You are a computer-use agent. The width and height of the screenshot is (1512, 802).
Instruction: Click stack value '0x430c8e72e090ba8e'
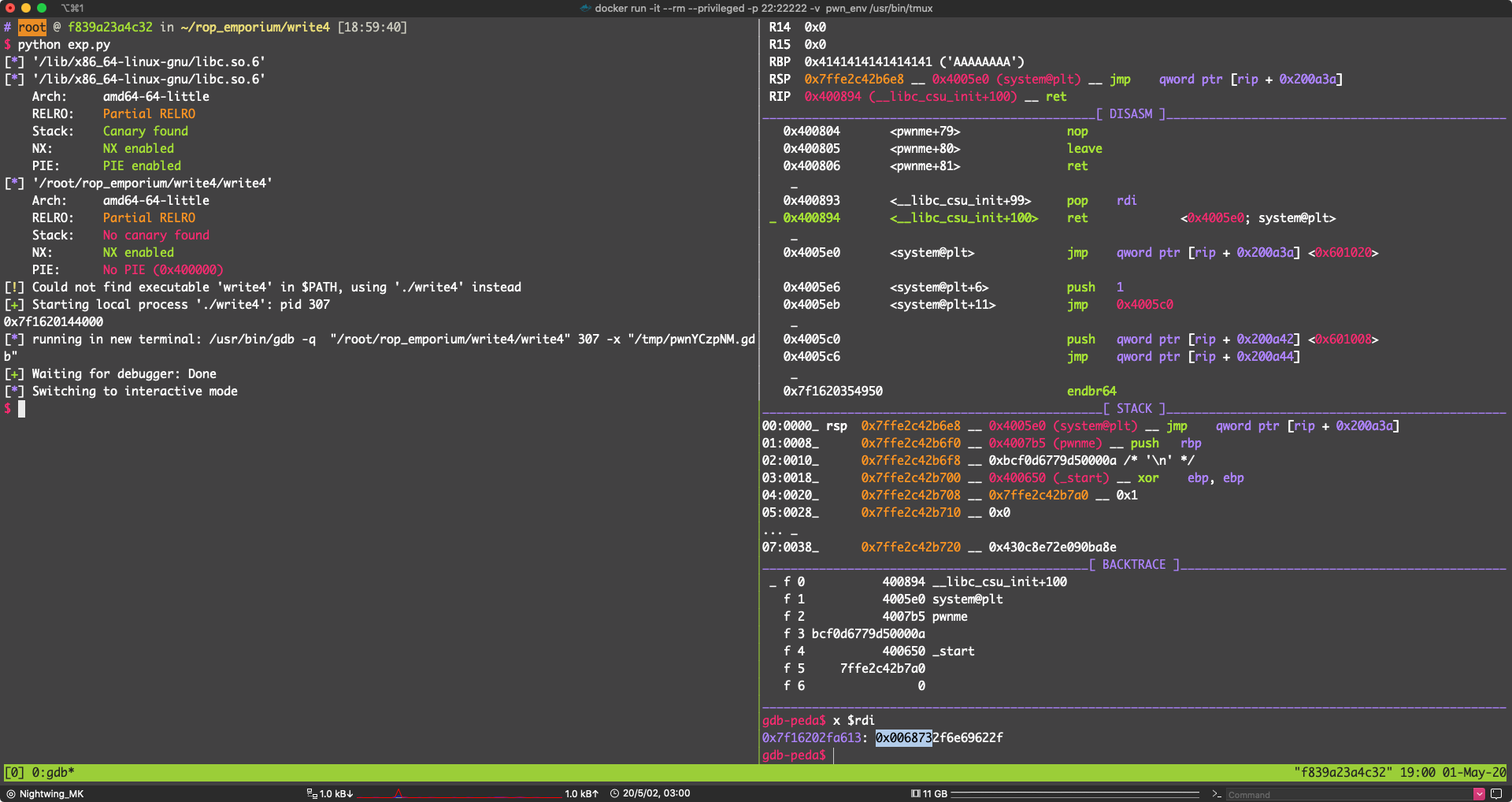pos(1053,547)
